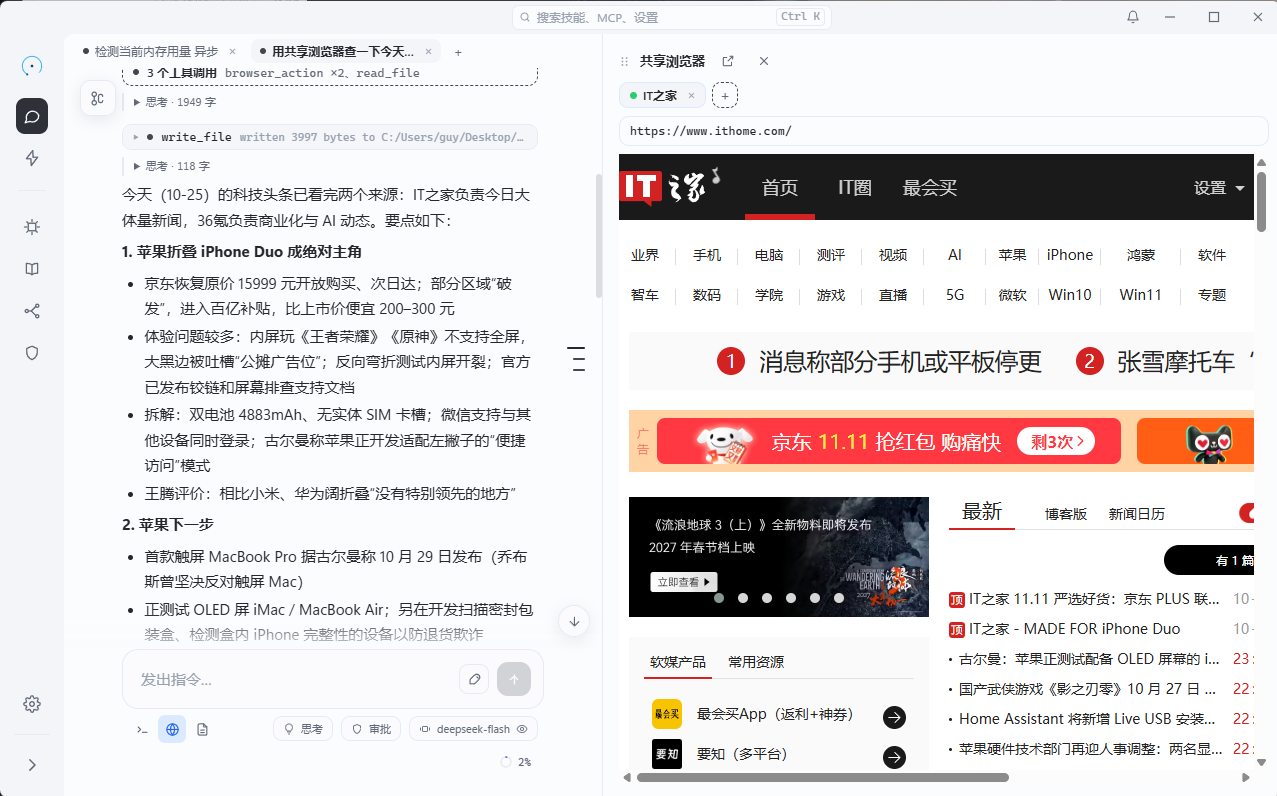1277x796 pixels.
Task: Click the notification bell icon
Action: coord(1133,17)
